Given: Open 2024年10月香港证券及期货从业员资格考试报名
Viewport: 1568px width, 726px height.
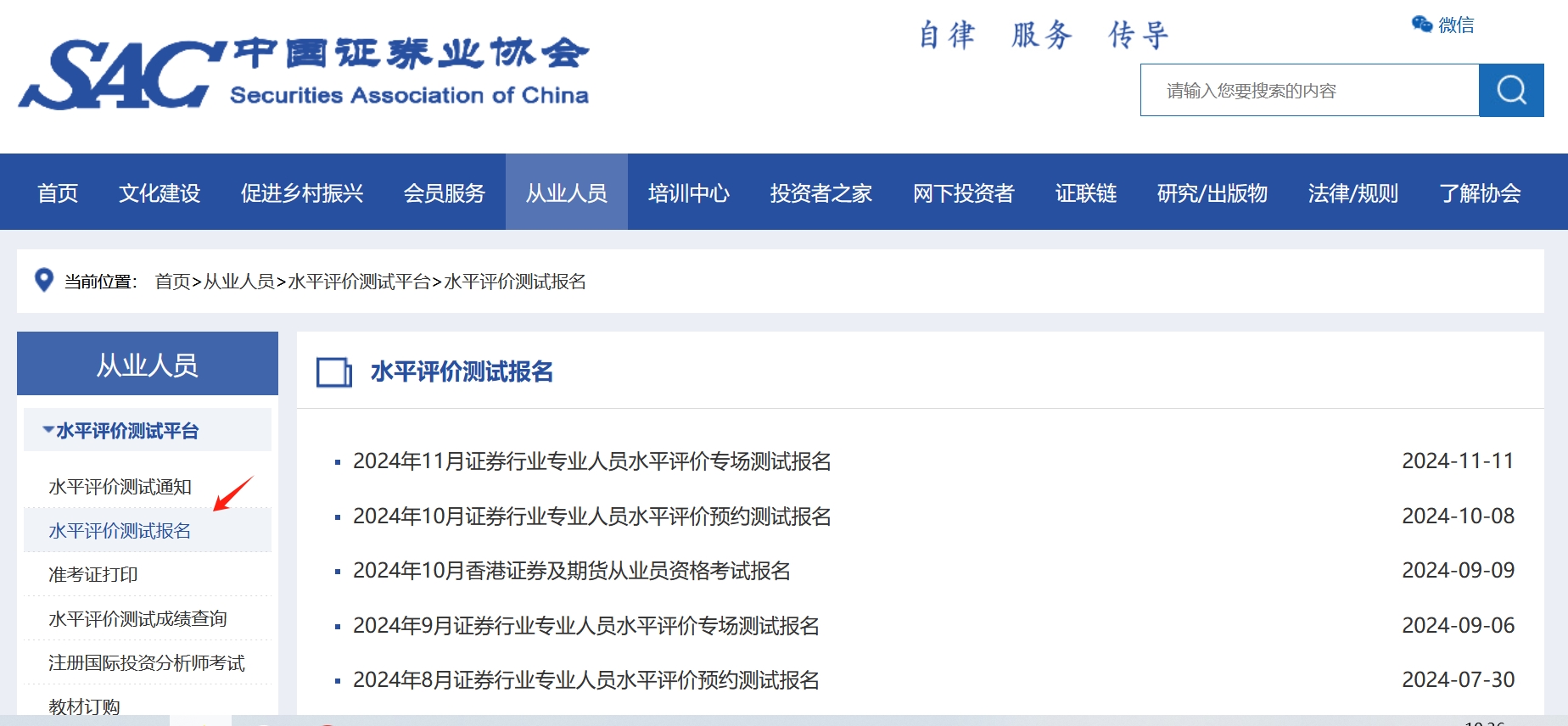Looking at the screenshot, I should [572, 571].
